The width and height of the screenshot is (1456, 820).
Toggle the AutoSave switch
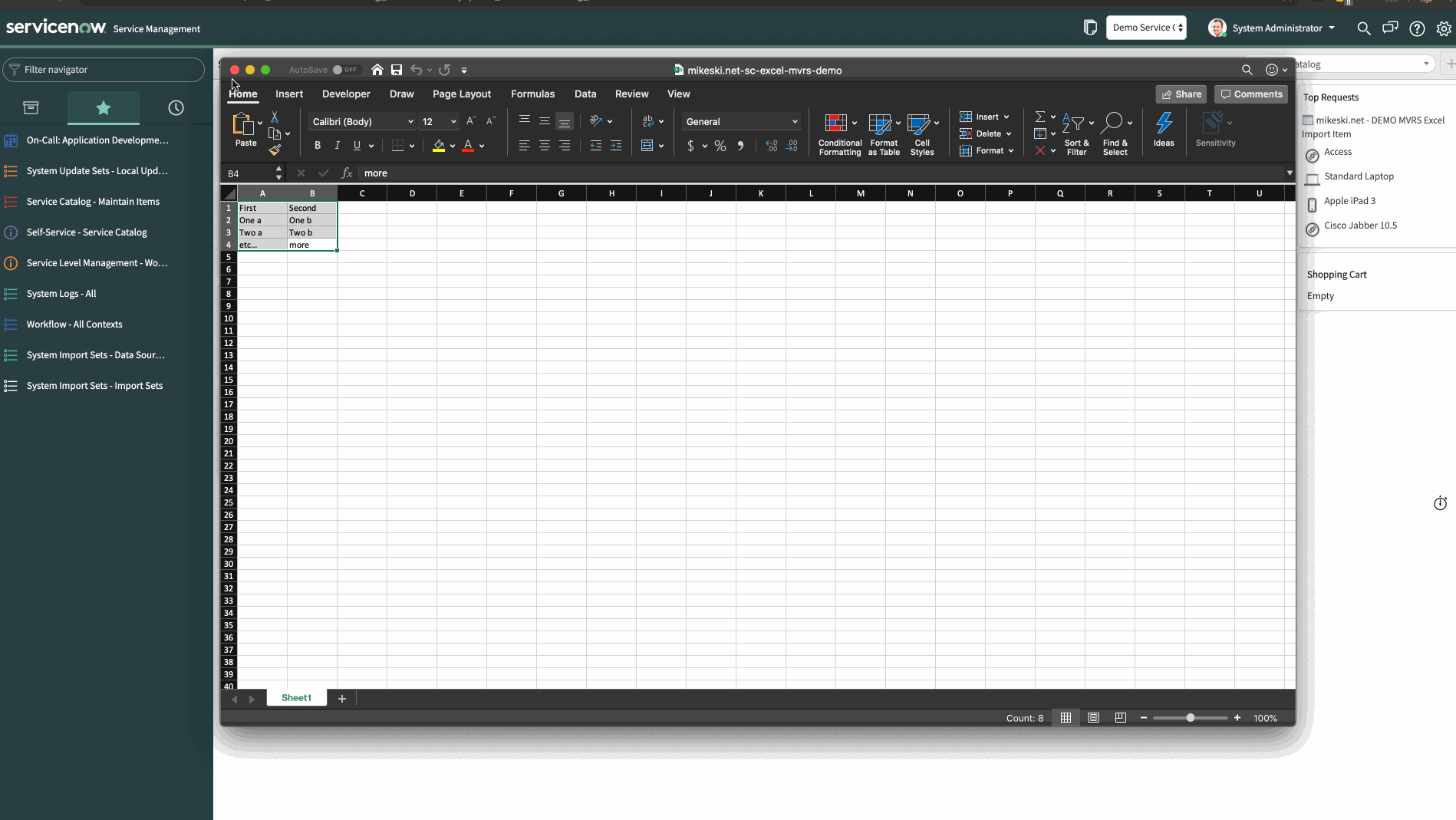(x=345, y=69)
